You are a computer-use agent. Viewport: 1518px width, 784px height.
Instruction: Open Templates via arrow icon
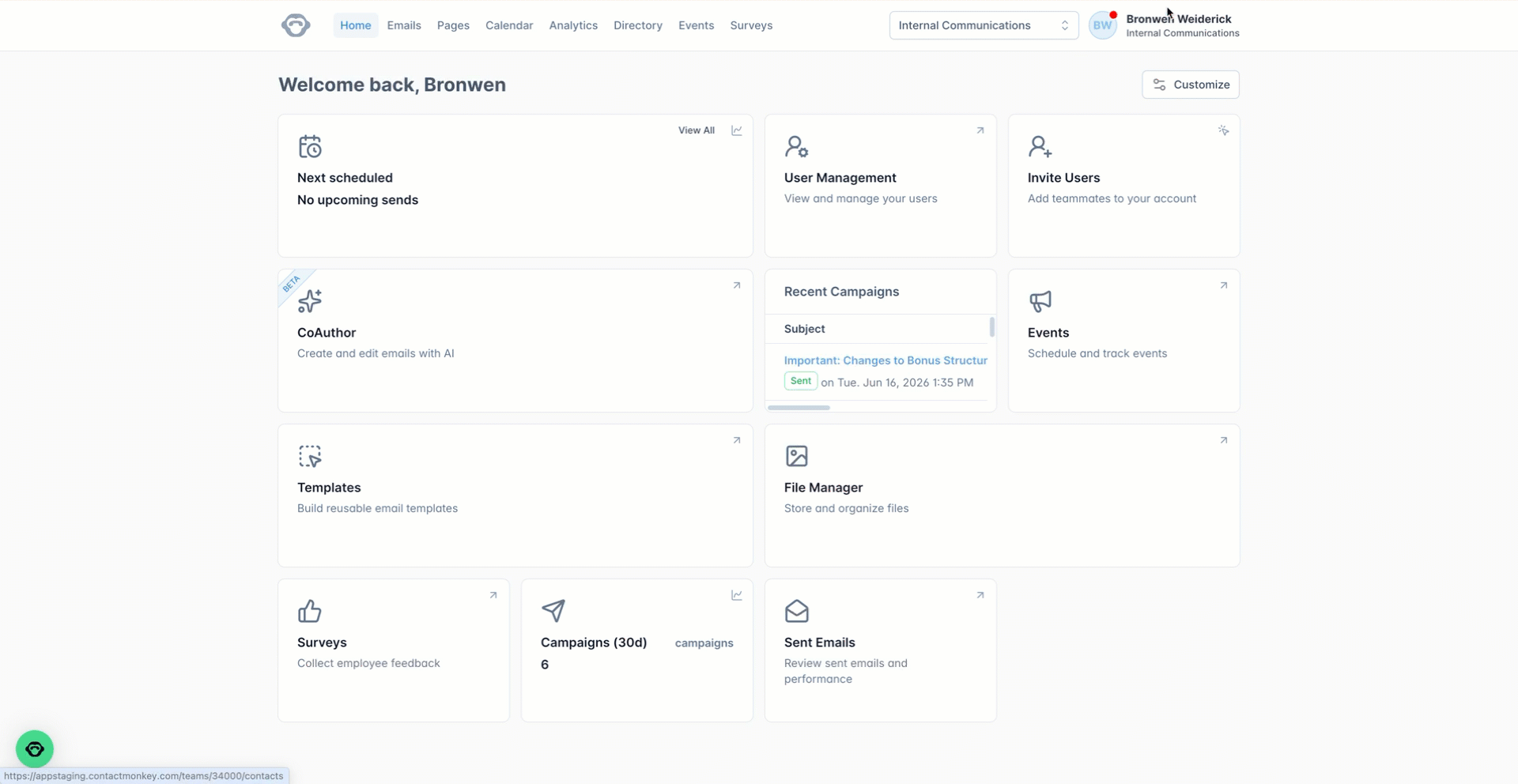click(x=736, y=440)
